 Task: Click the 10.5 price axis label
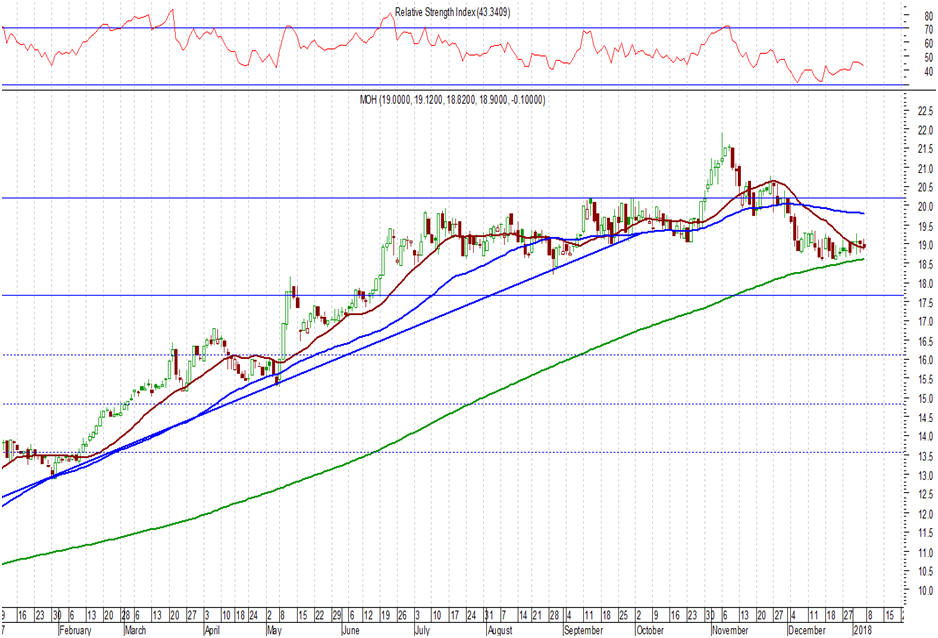click(x=925, y=572)
